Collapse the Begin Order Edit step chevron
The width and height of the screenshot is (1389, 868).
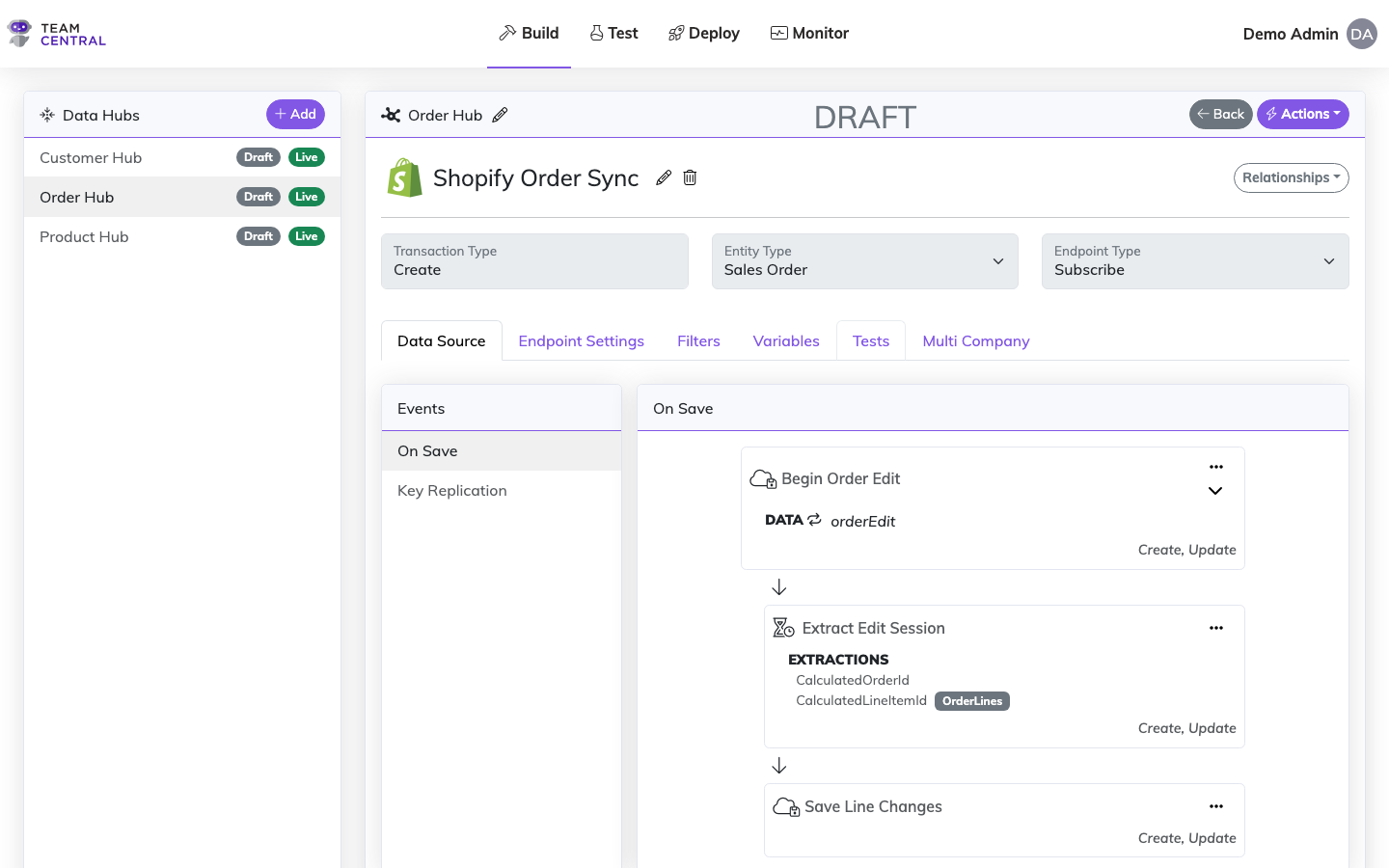(x=1215, y=491)
